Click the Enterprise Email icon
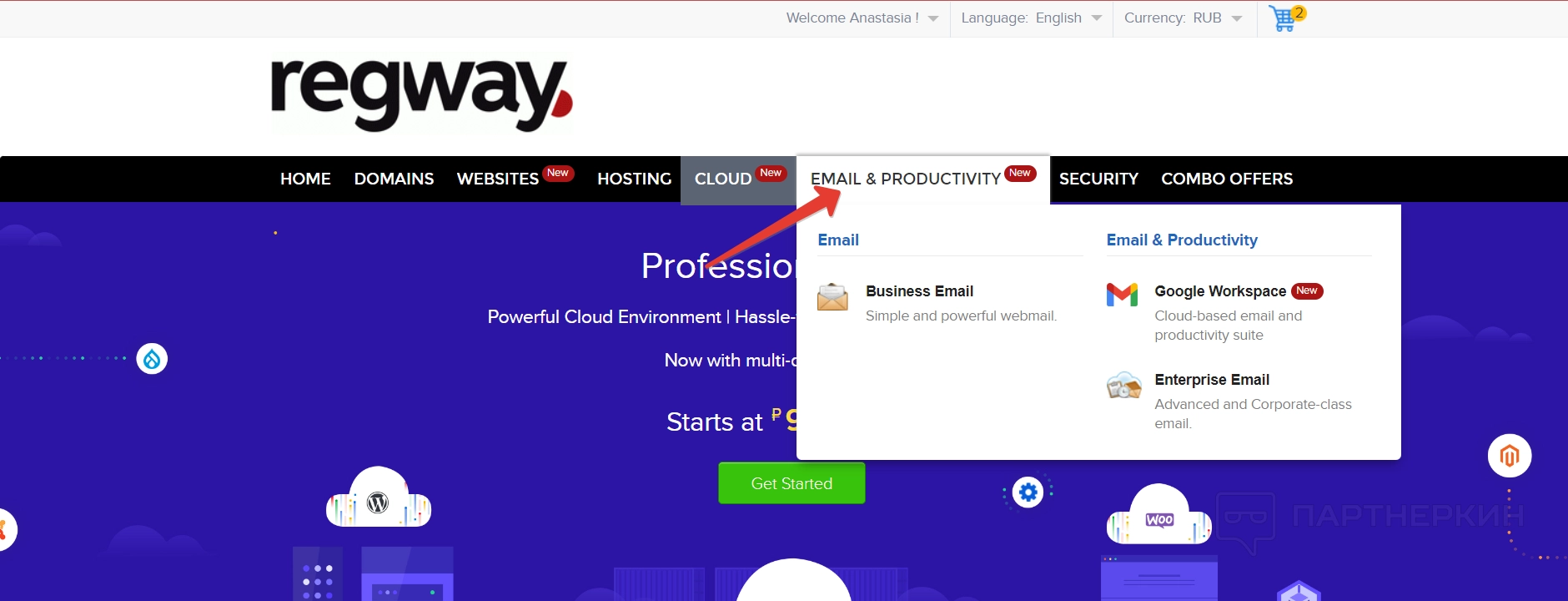This screenshot has width=1568, height=601. coord(1123,386)
